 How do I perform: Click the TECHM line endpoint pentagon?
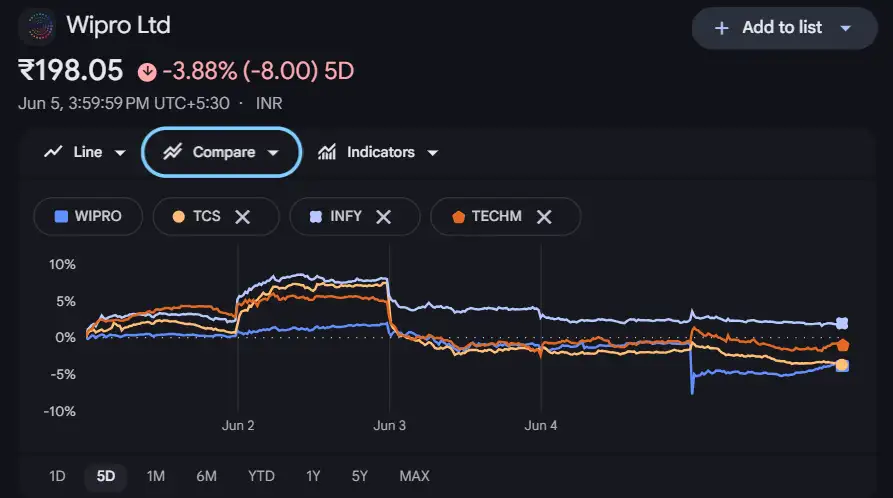pyautogui.click(x=843, y=345)
